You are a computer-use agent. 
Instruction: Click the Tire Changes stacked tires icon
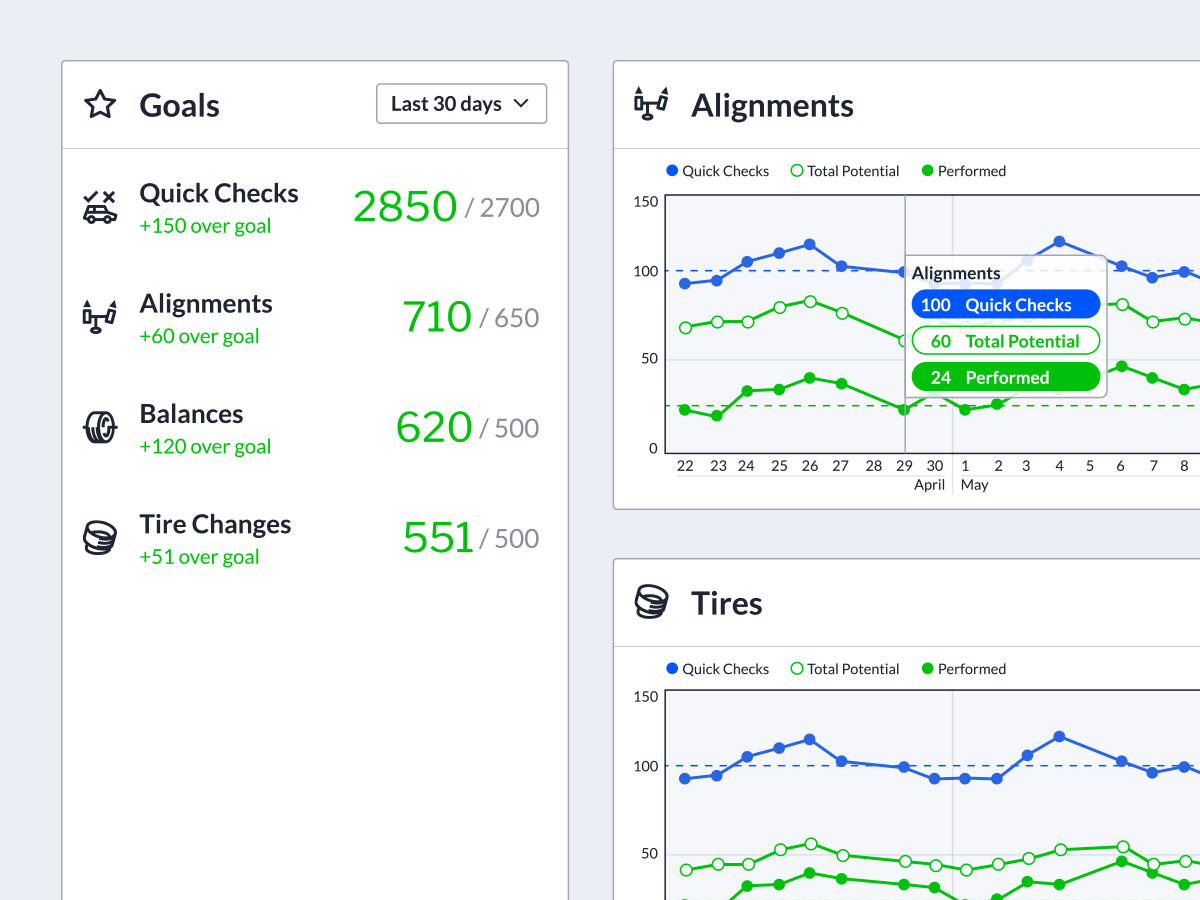pos(100,538)
